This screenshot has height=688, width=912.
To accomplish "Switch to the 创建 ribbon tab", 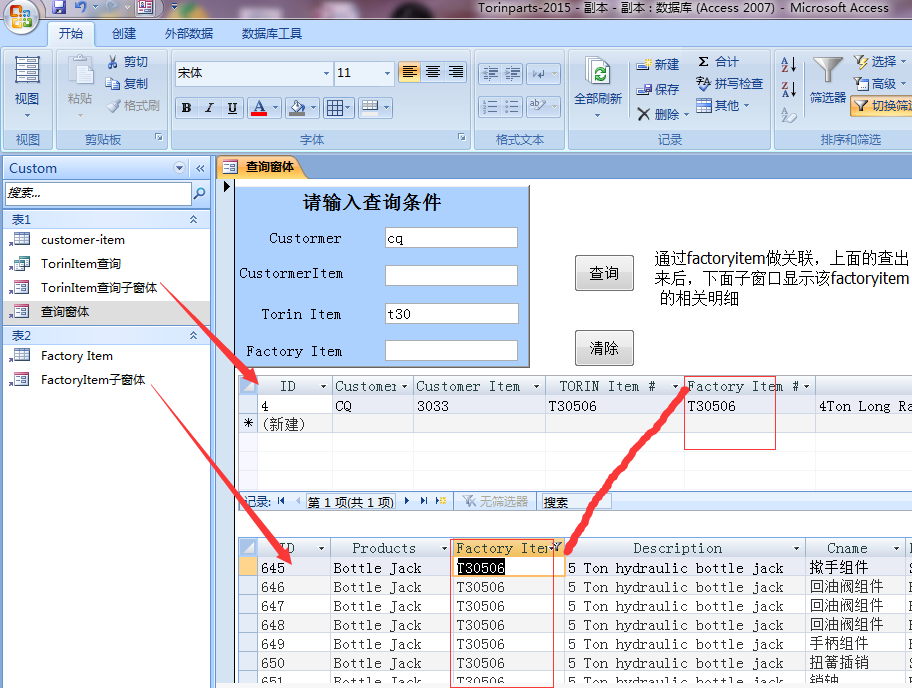I will [x=124, y=33].
